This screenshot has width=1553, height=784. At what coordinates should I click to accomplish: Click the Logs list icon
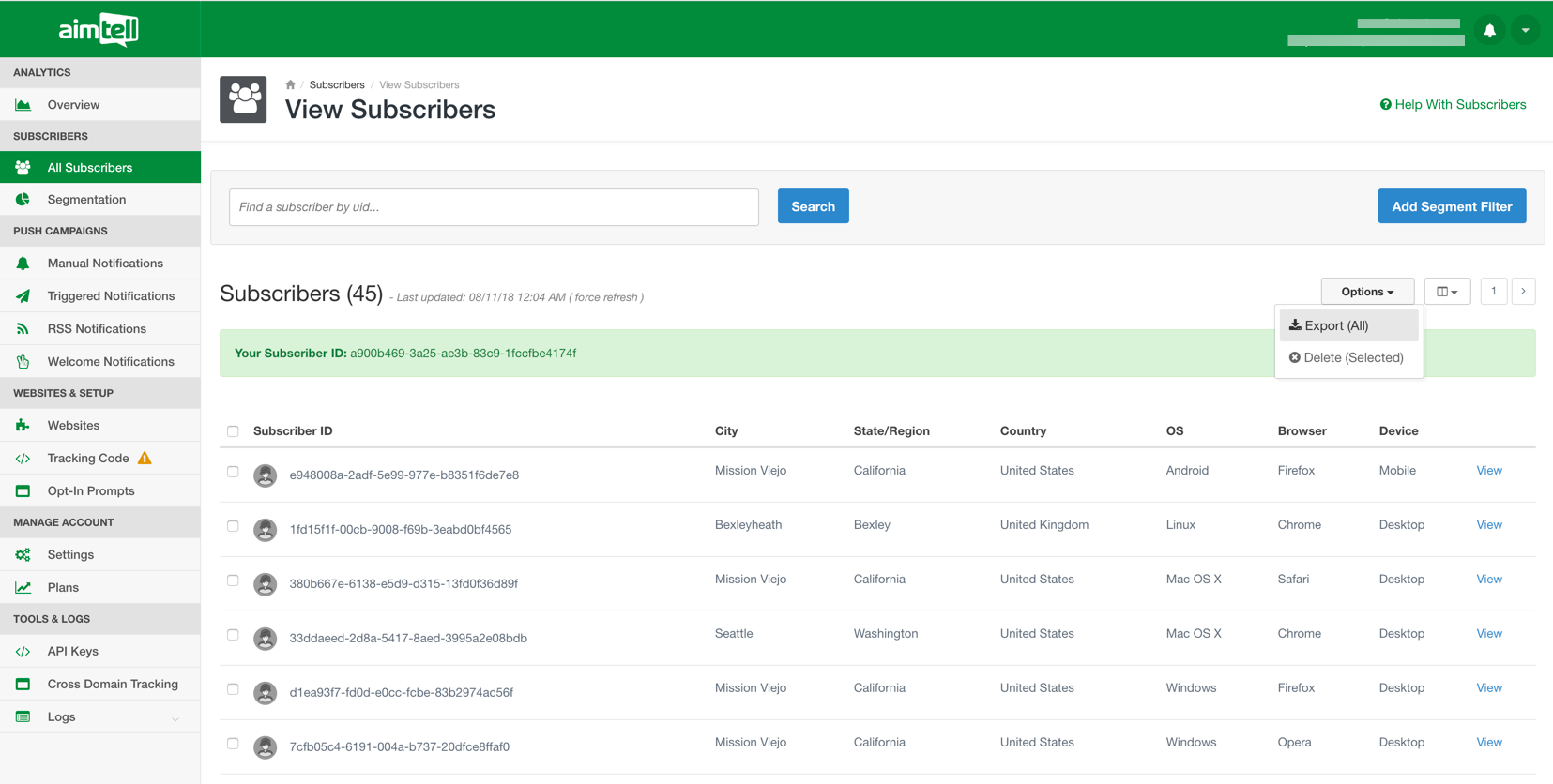click(x=23, y=717)
